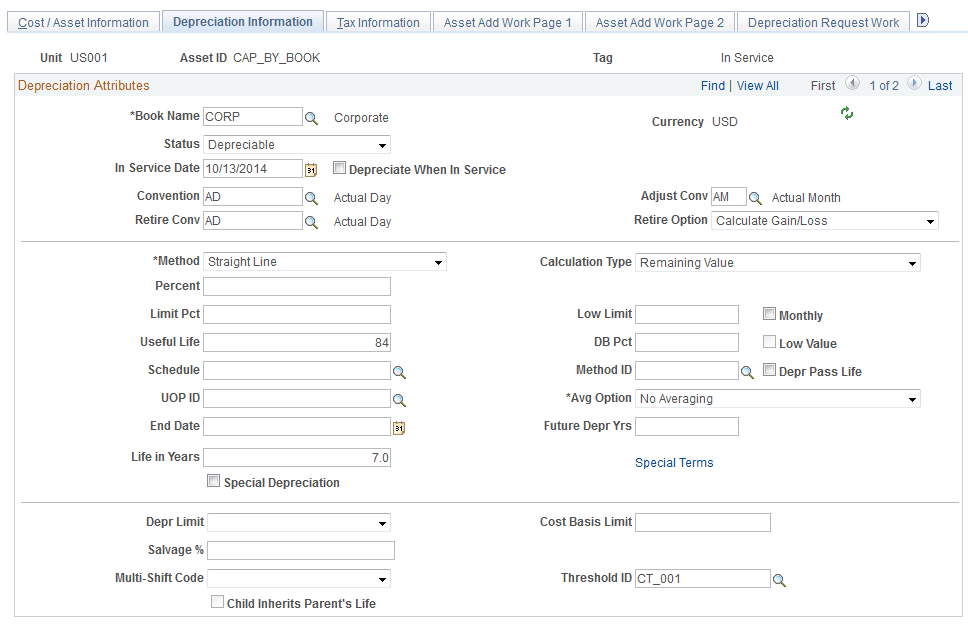Open the Convention lookup magnifier
Screen dimensions: 968x625
(311, 196)
